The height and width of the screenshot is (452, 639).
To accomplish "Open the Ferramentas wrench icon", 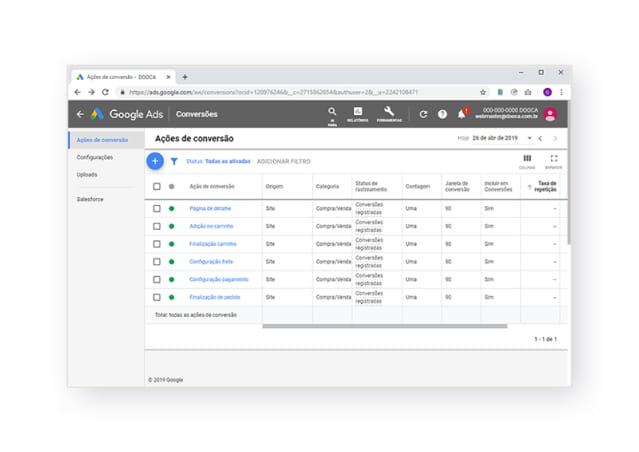I will (389, 111).
